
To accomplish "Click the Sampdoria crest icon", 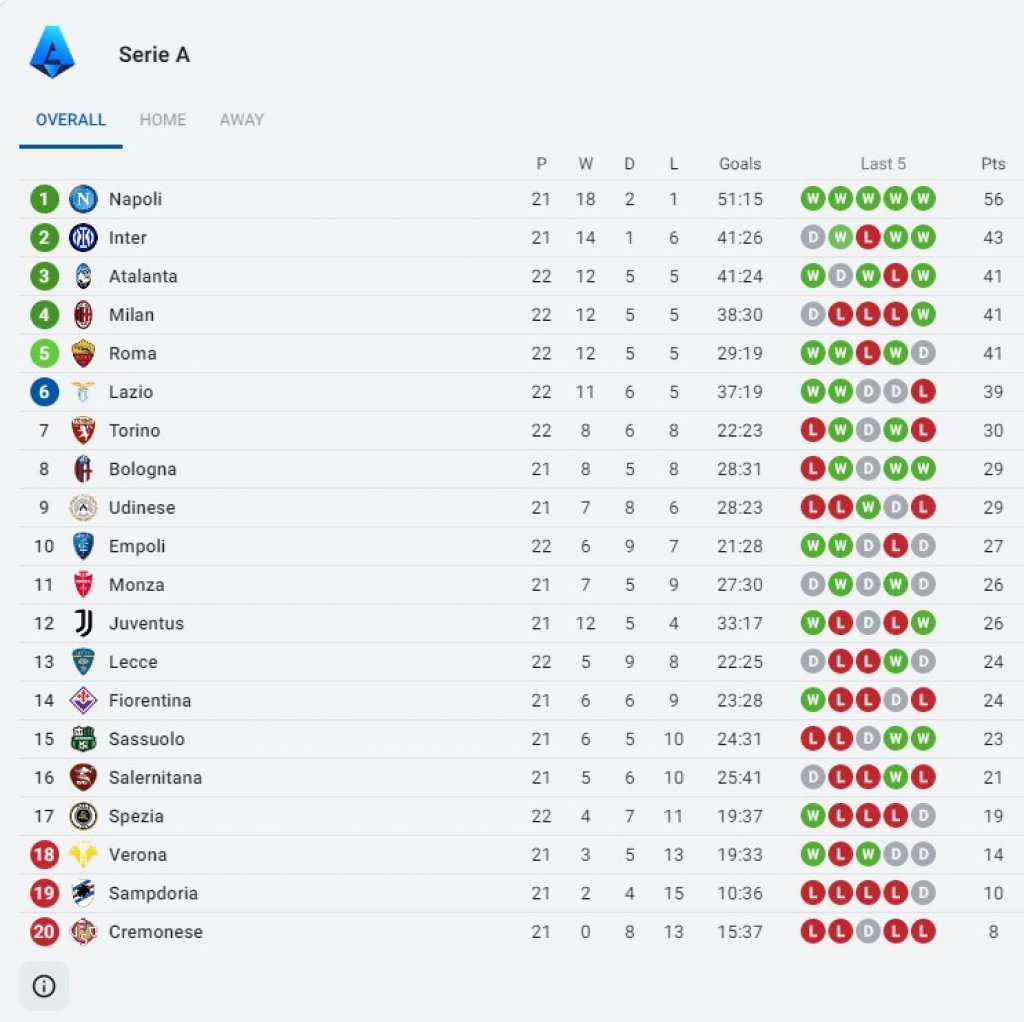I will tap(83, 893).
